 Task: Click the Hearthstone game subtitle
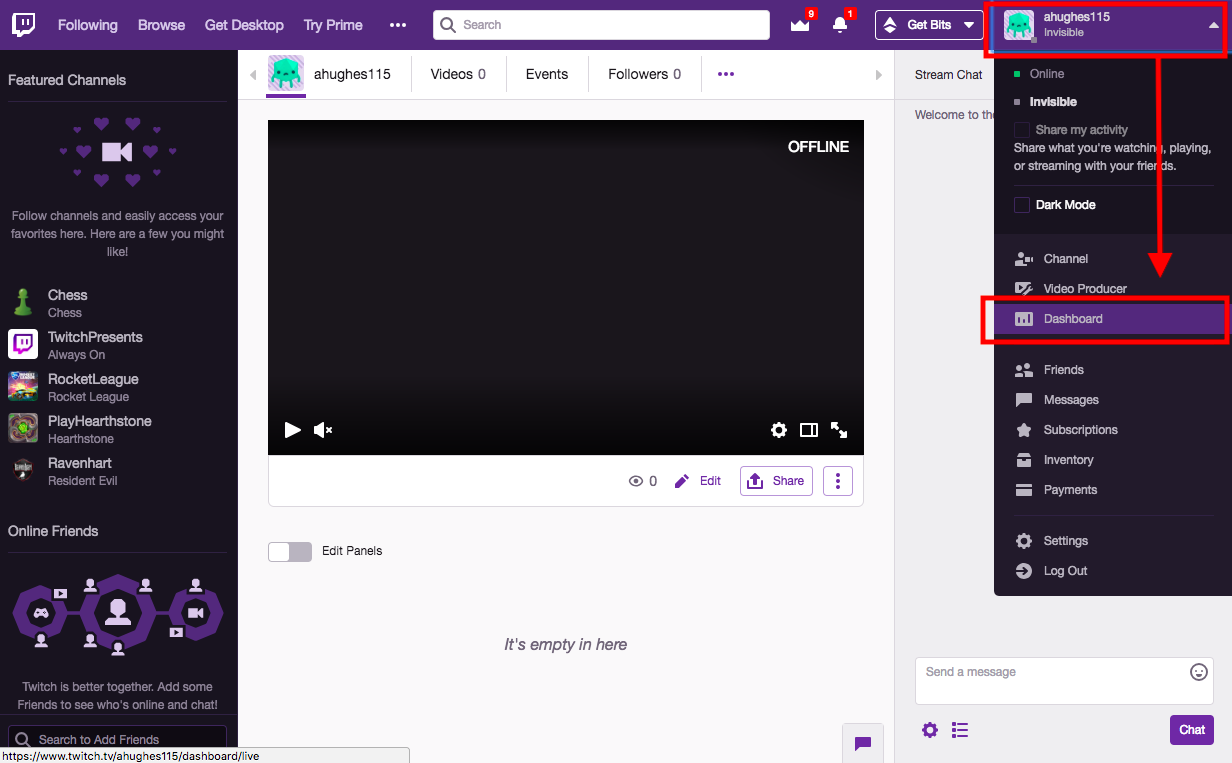click(x=81, y=439)
